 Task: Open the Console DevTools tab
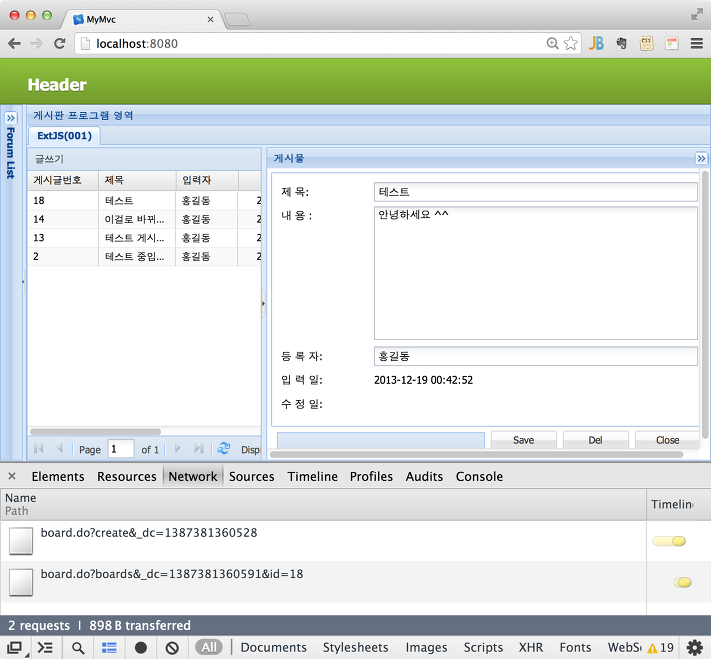click(x=479, y=476)
